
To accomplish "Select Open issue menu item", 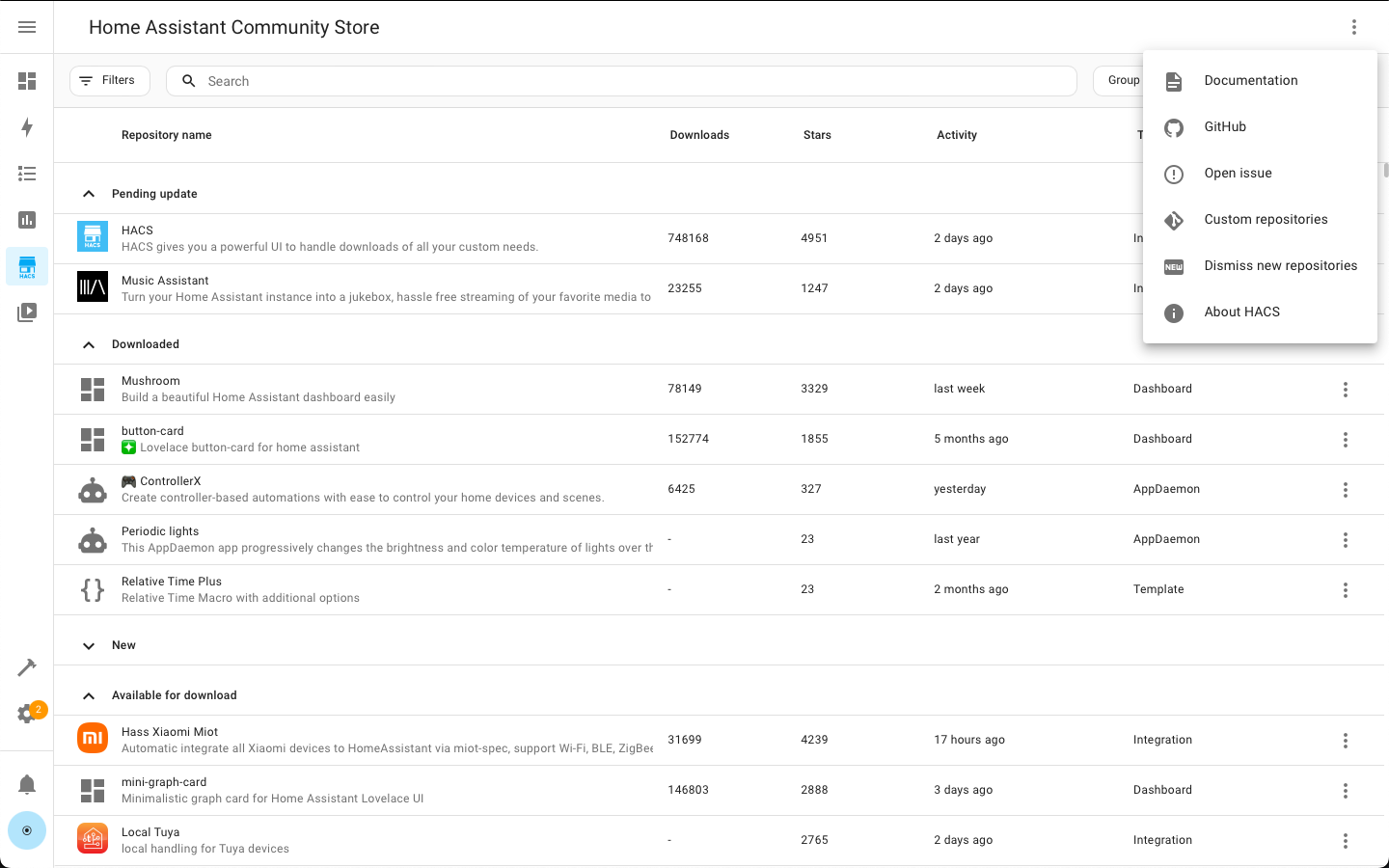I will (1260, 174).
